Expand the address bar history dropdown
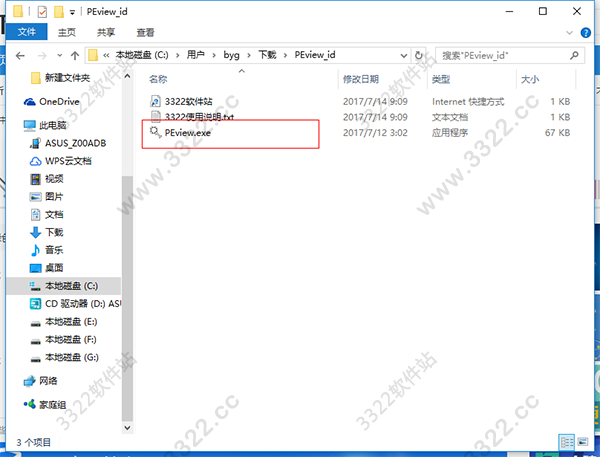This screenshot has width=600, height=457. coord(403,56)
